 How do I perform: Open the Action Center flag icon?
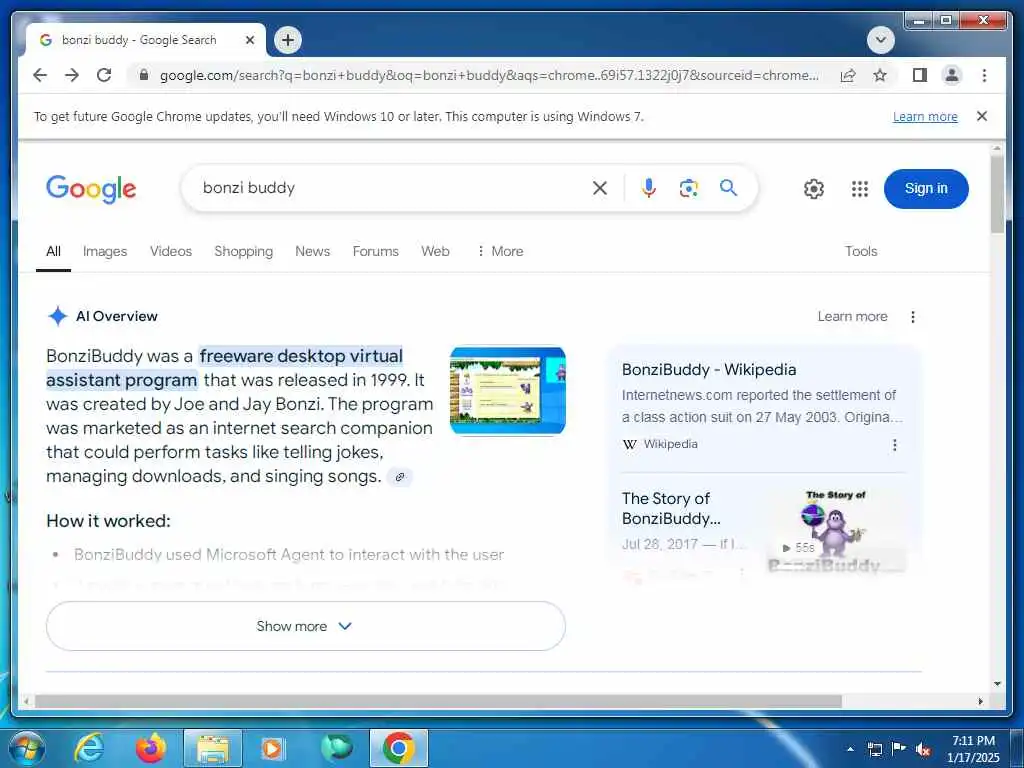click(899, 749)
